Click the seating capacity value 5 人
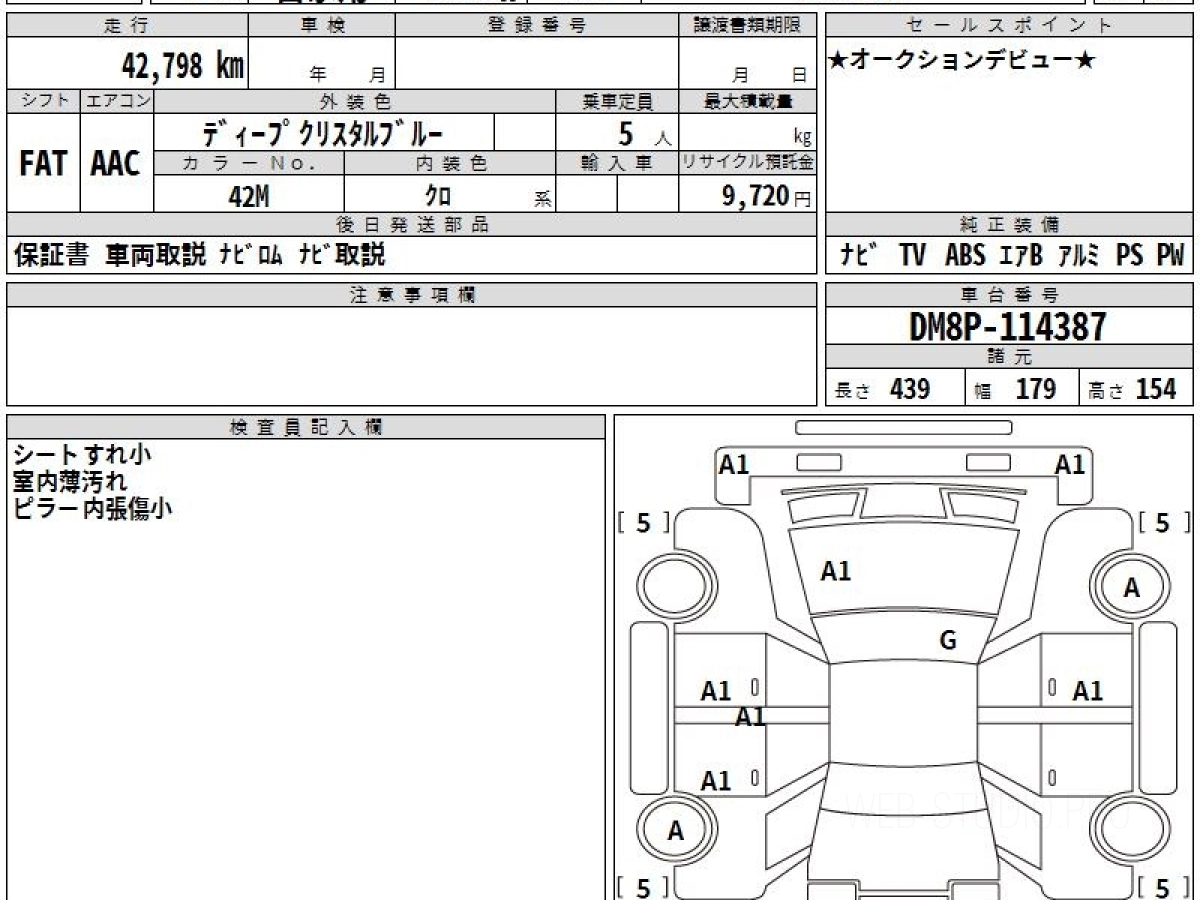The height and width of the screenshot is (900, 1200). [643, 133]
